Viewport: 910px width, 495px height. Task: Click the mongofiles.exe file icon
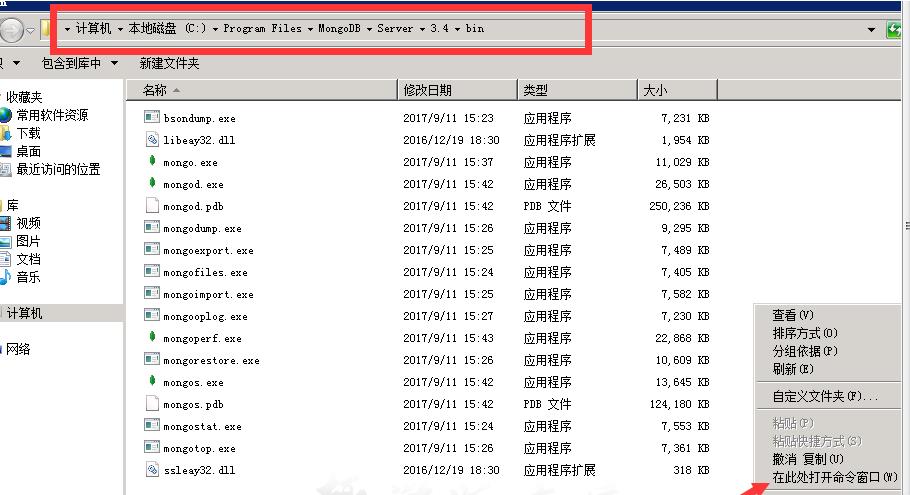tap(151, 272)
